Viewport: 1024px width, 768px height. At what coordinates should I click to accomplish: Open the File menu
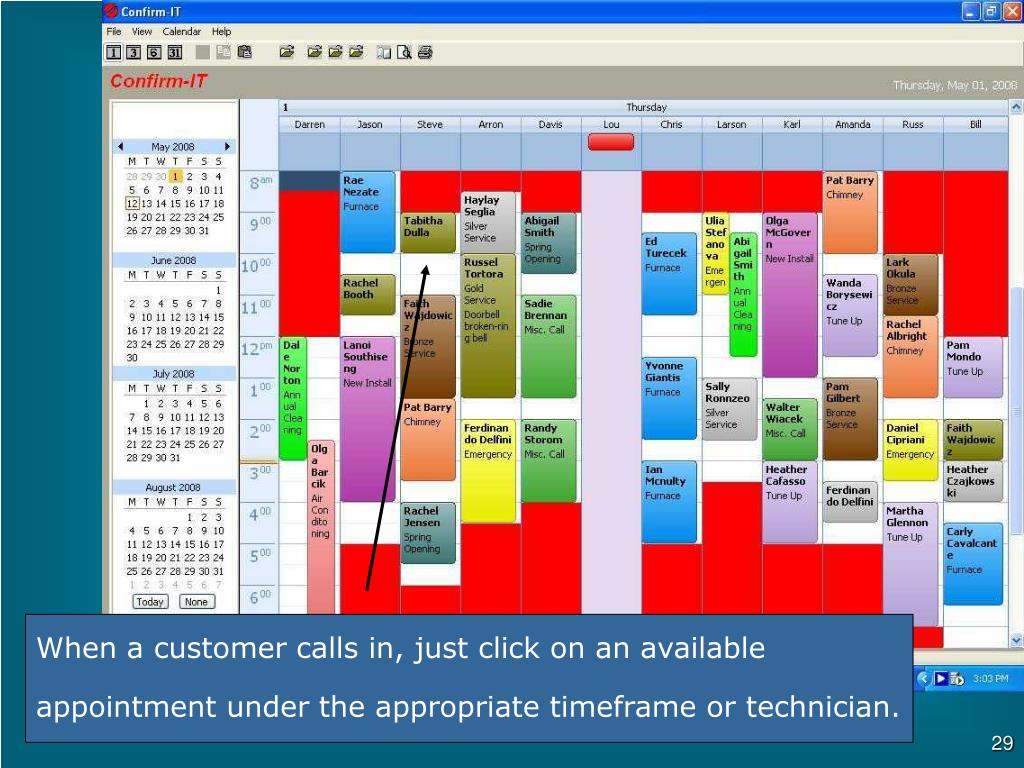(x=114, y=31)
